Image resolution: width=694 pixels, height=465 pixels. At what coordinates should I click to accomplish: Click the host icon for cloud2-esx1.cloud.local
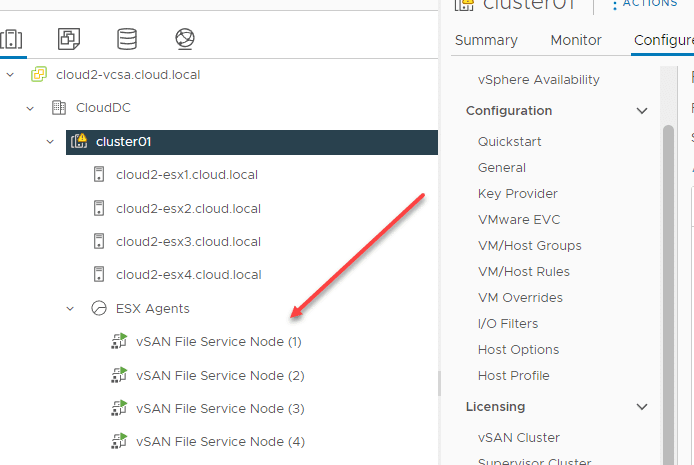click(x=99, y=174)
